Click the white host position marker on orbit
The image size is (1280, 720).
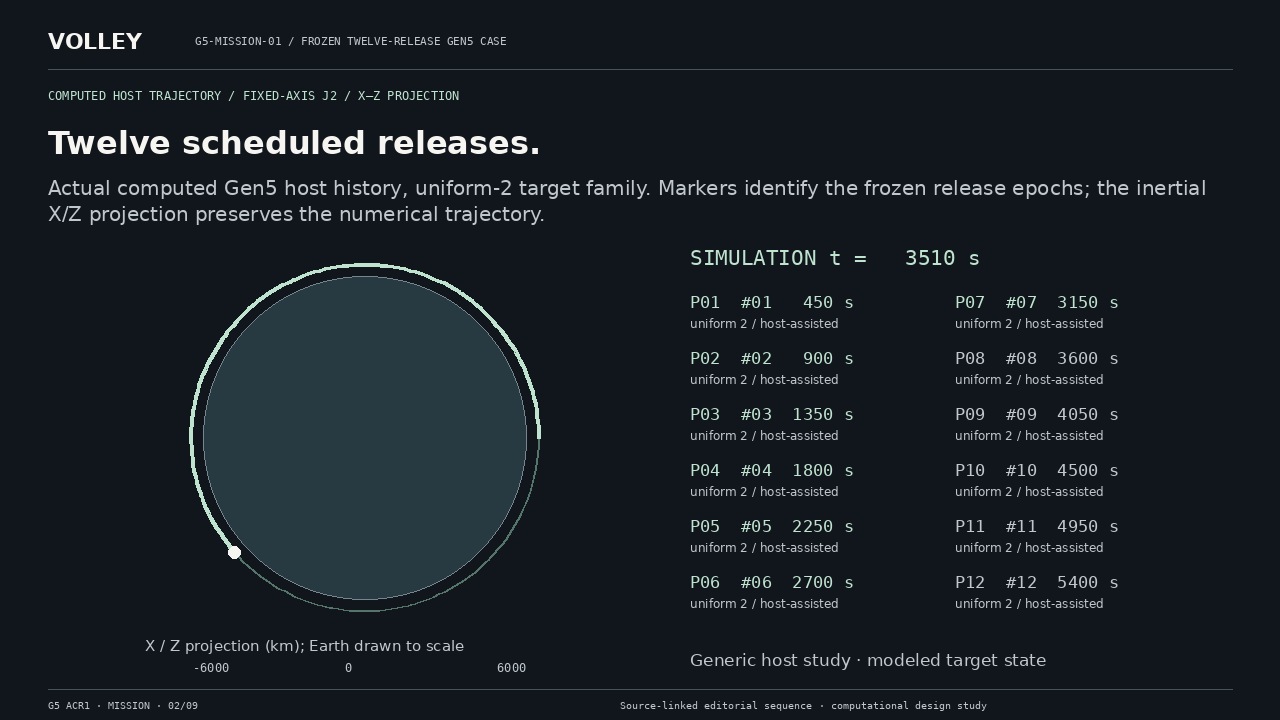(x=234, y=552)
